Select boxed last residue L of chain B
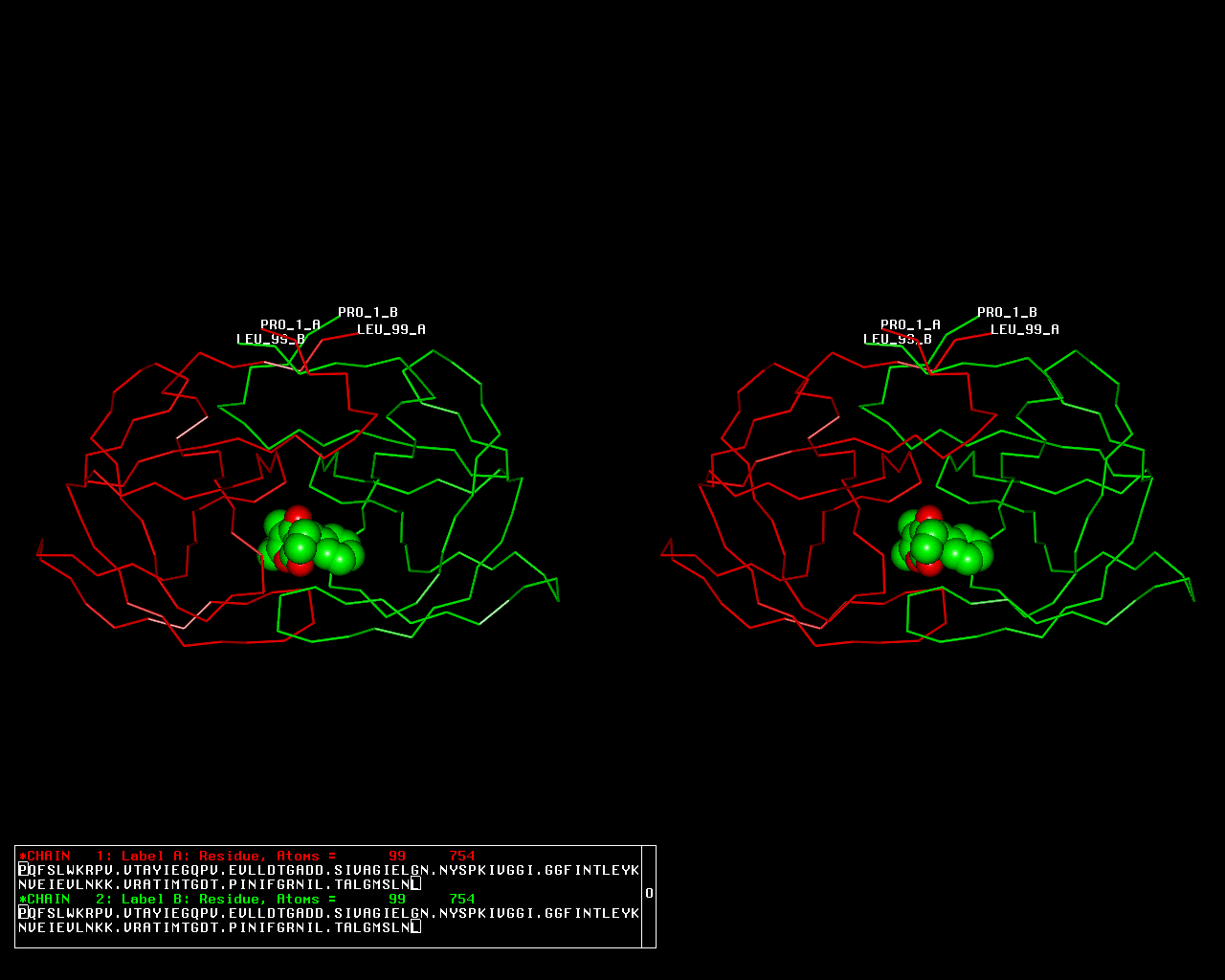 [x=415, y=927]
